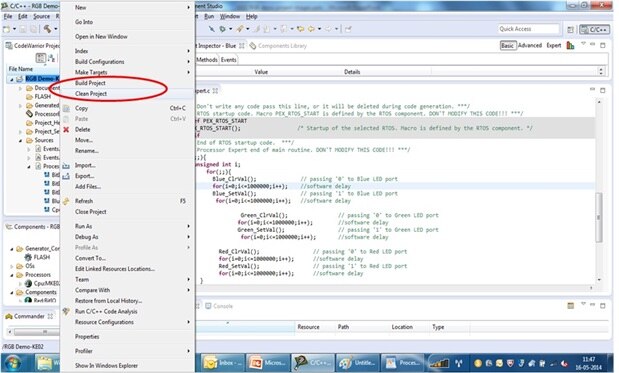Open the Run As submenu

128,226
